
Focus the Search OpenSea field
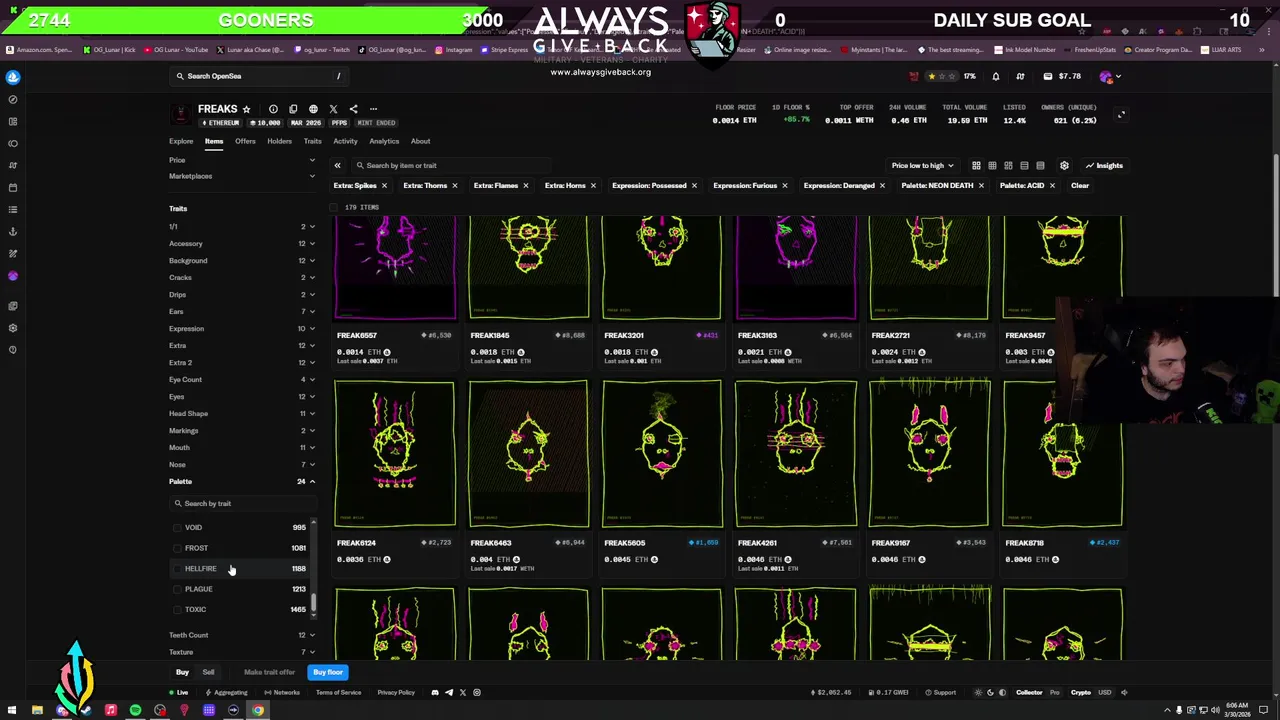[260, 76]
